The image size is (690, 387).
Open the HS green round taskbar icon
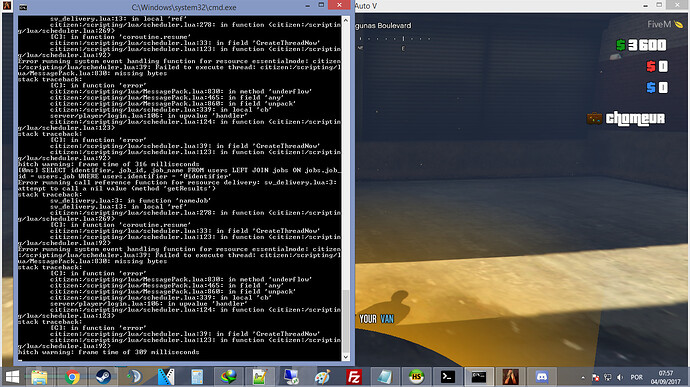416,377
